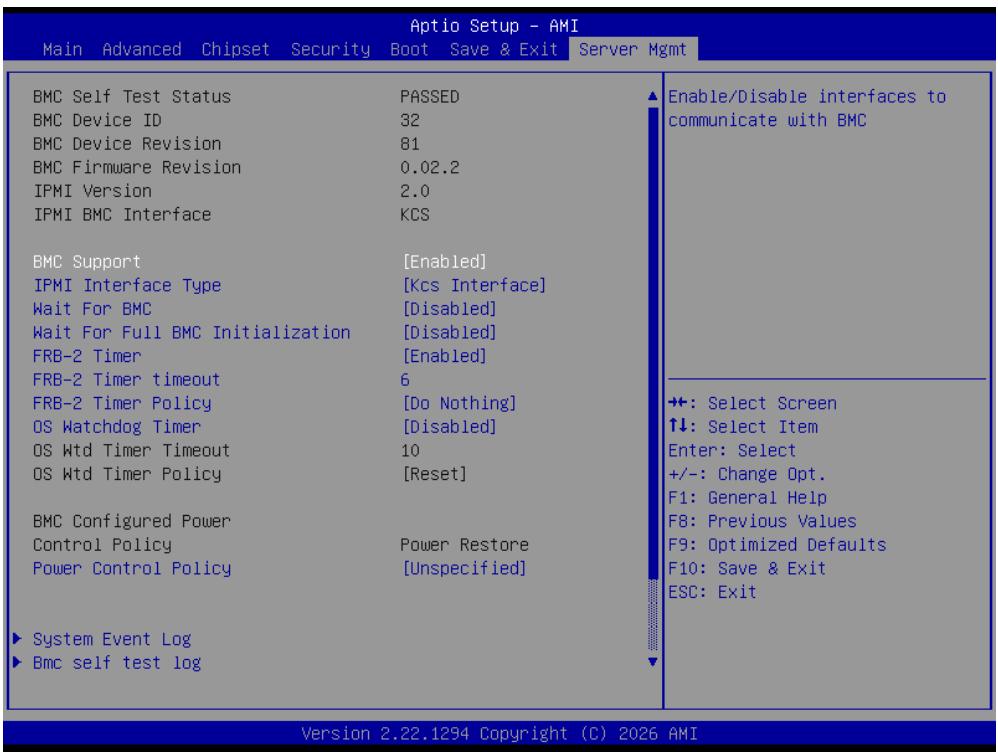Viewport: 998px width, 753px height.
Task: Toggle FRB-2 Timer Enabled option
Action: click(444, 356)
